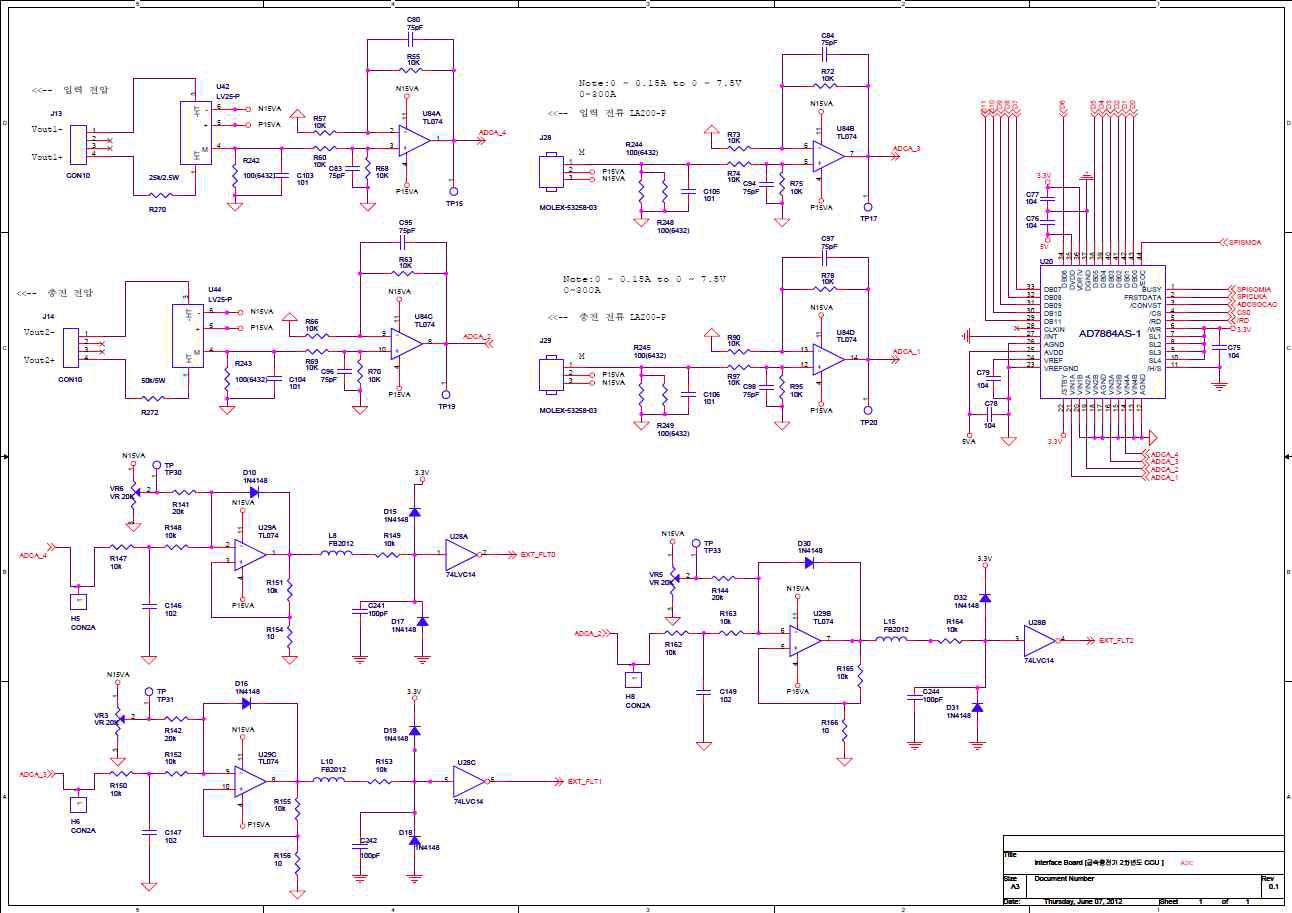Click the EXT_FLT2 net label
The height and width of the screenshot is (913, 1292).
(x=1117, y=640)
